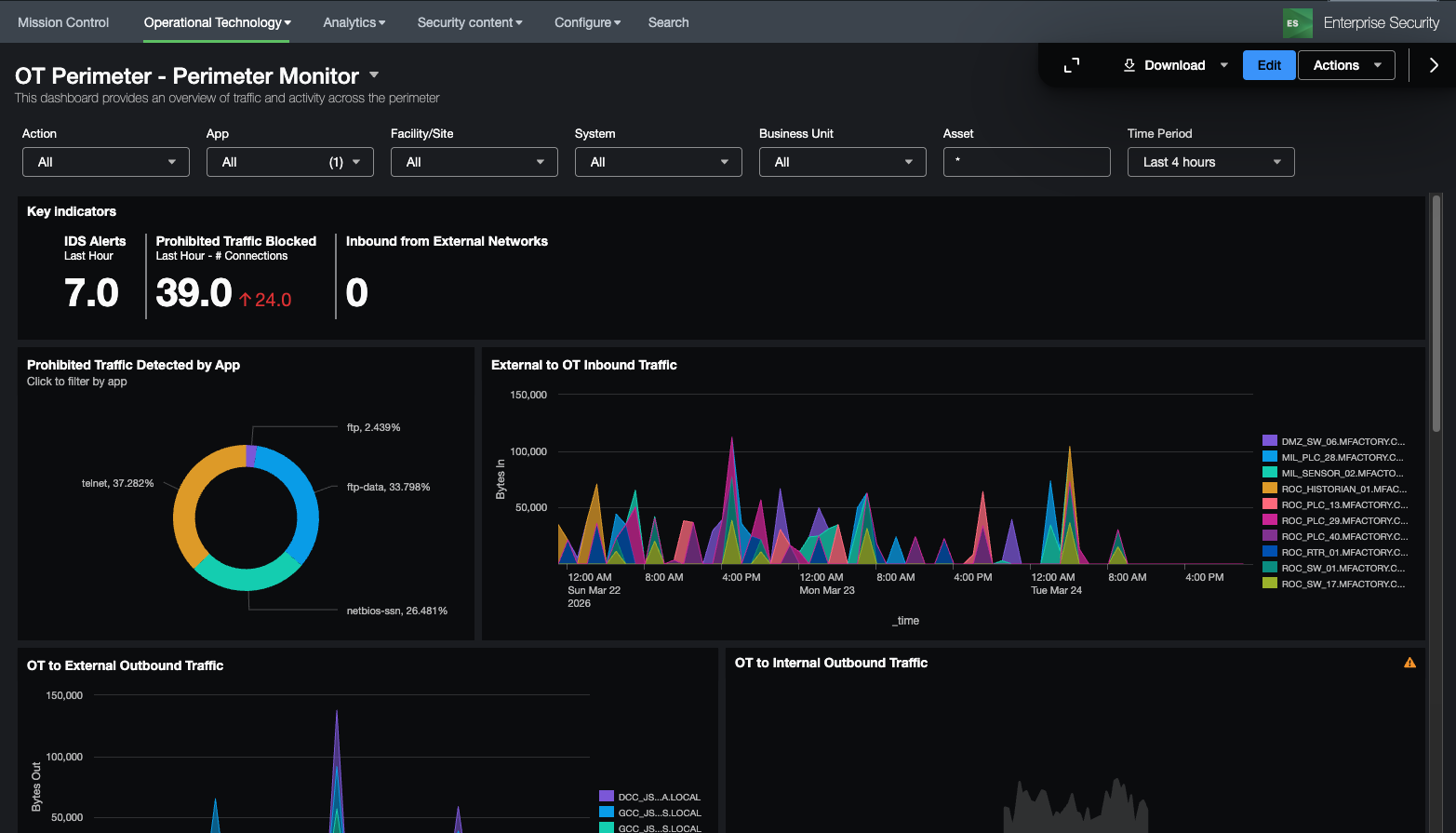The image size is (1456, 833).
Task: Click the Enterprise Security ES logo
Action: [1297, 23]
